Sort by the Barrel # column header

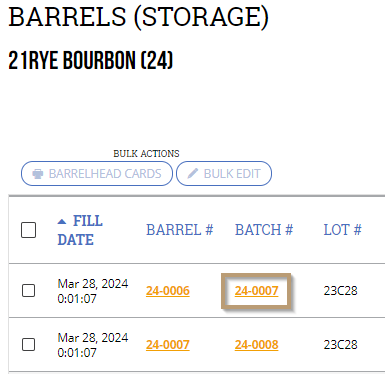[x=179, y=230]
